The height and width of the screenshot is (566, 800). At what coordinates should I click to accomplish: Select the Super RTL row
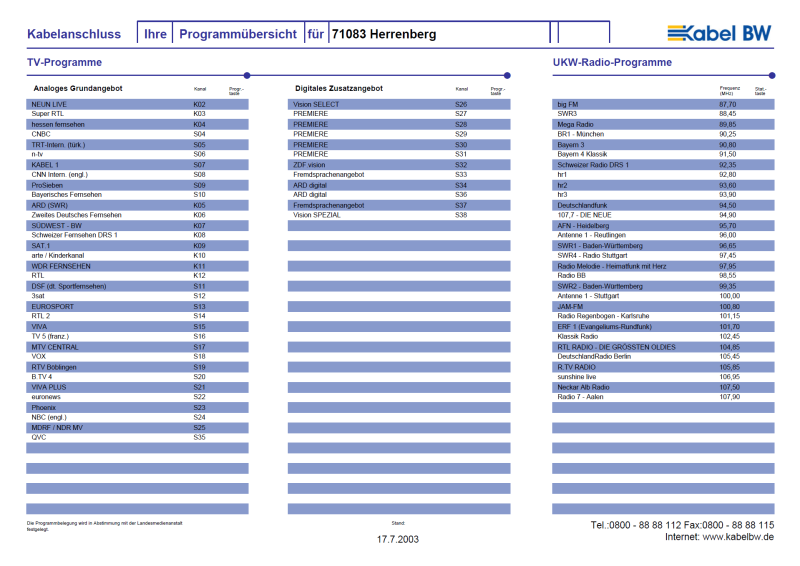click(137, 114)
